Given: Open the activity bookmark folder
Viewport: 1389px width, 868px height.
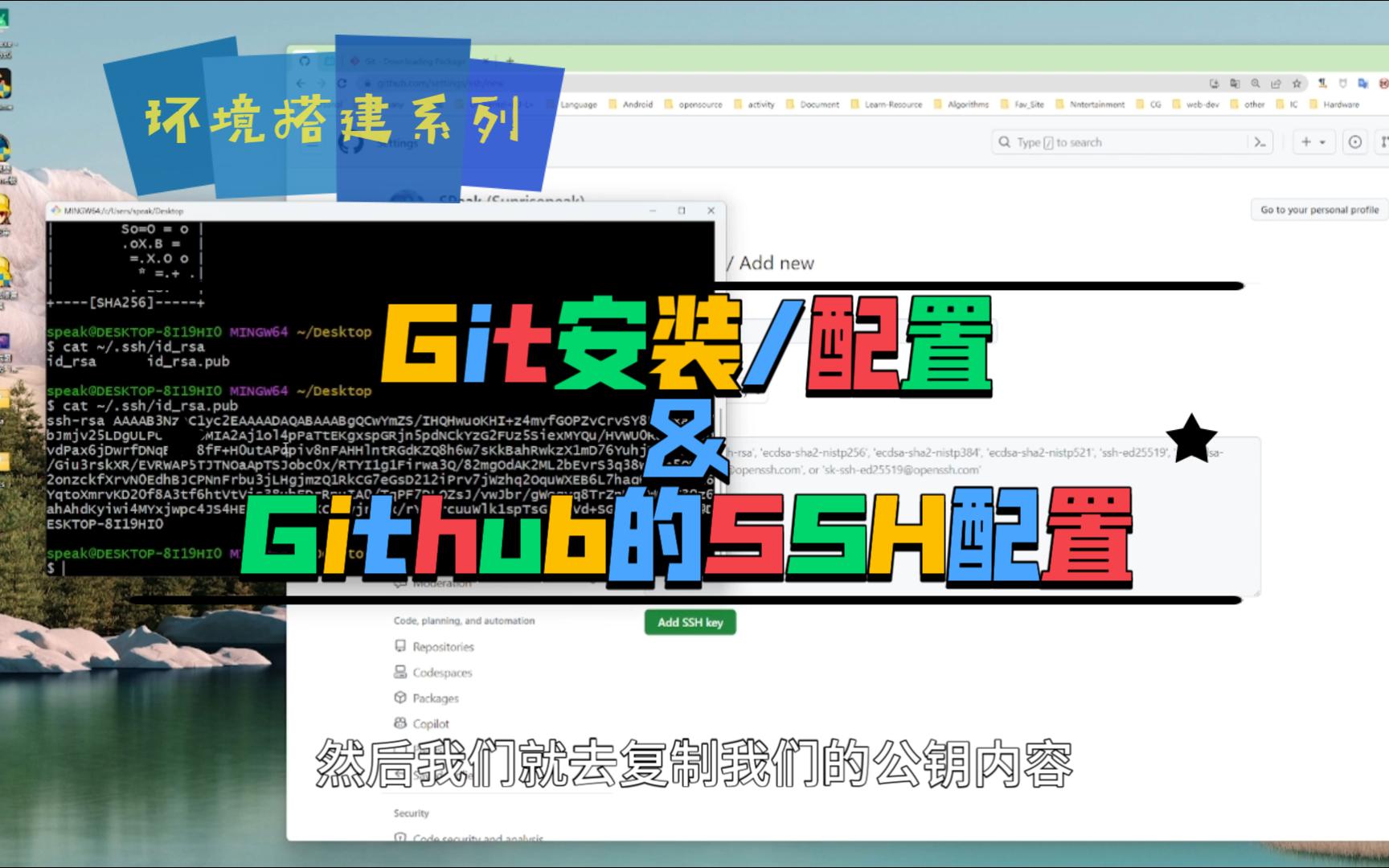Looking at the screenshot, I should (754, 104).
